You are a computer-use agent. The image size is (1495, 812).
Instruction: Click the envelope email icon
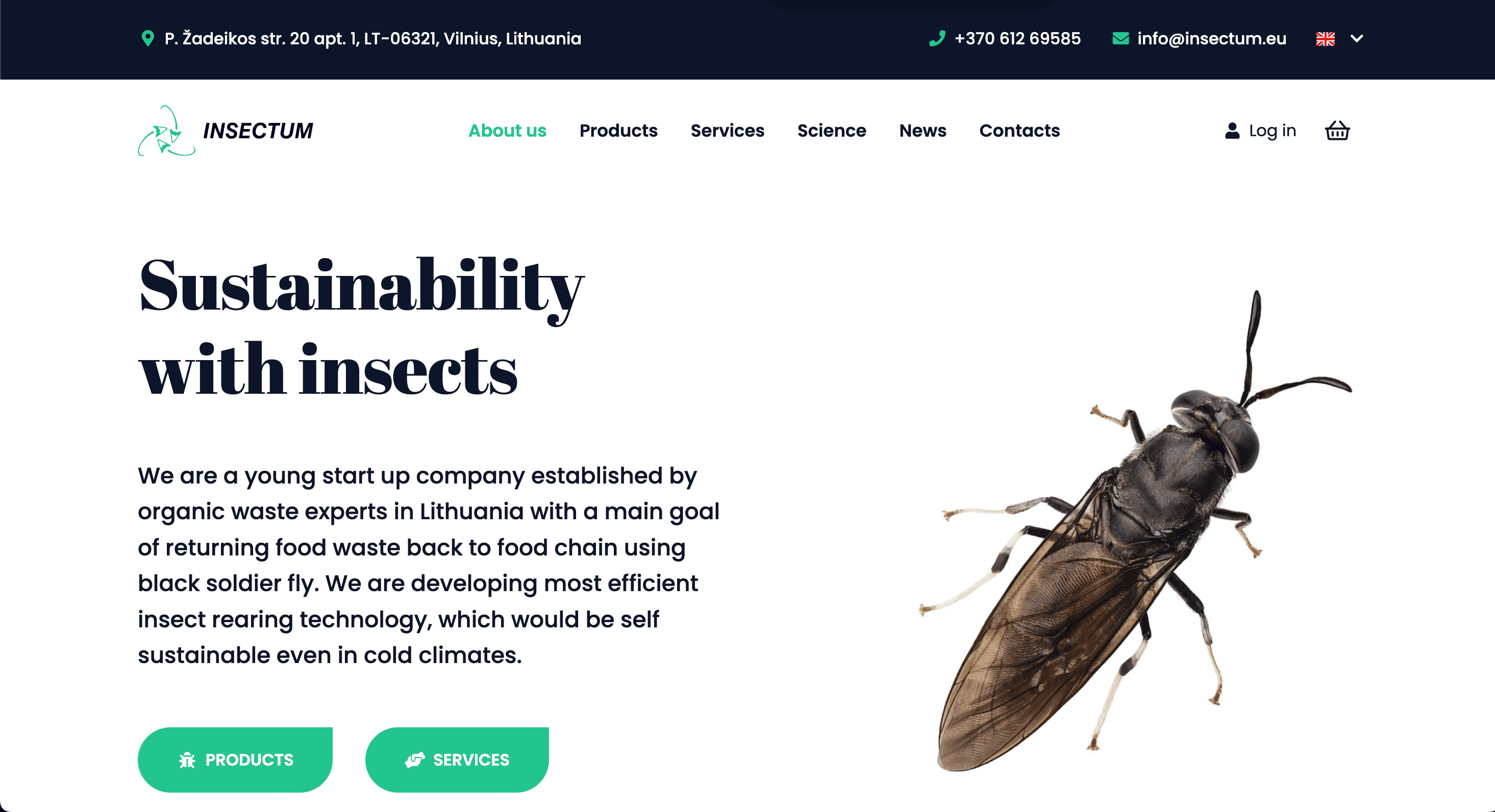pos(1120,38)
